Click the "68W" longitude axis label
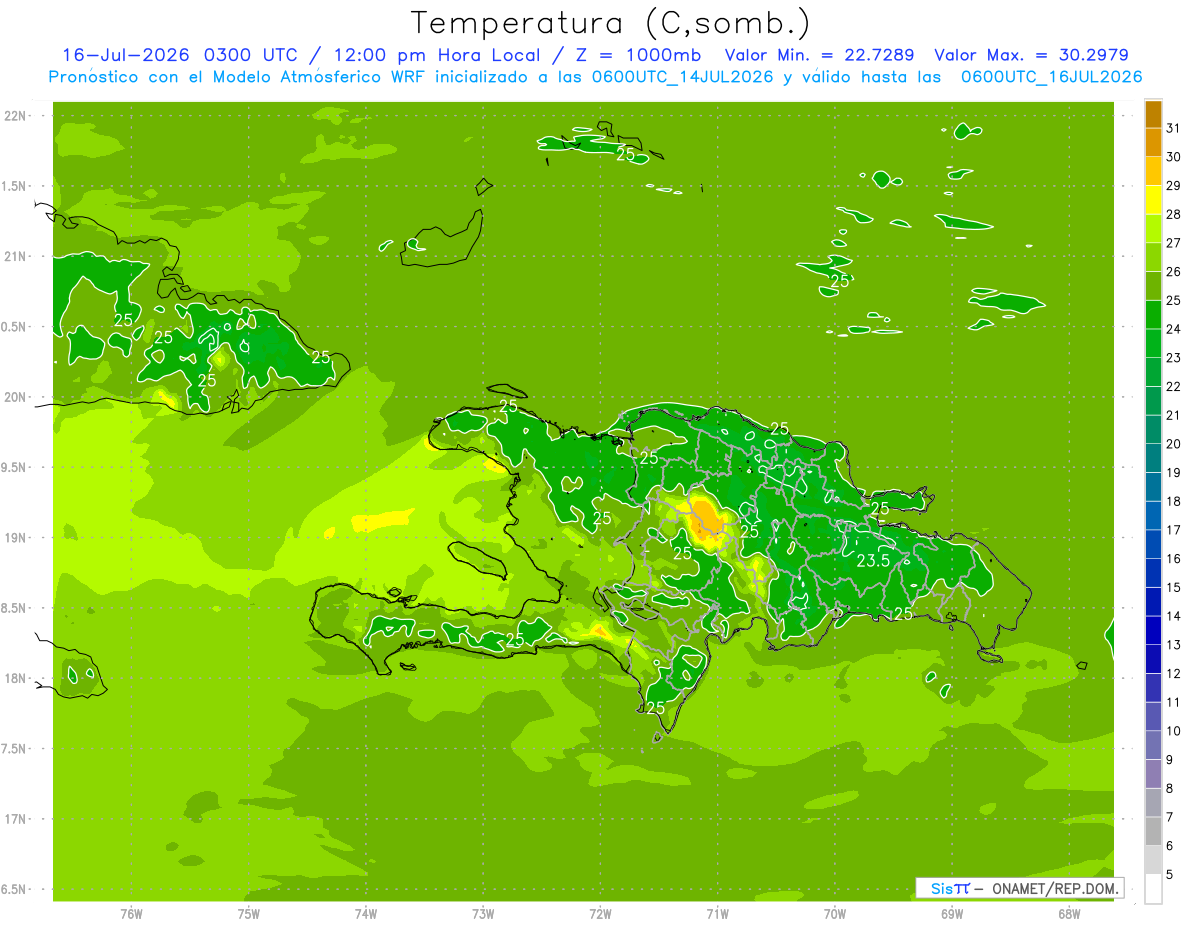Image resolution: width=1200 pixels, height=927 pixels. point(1069,914)
